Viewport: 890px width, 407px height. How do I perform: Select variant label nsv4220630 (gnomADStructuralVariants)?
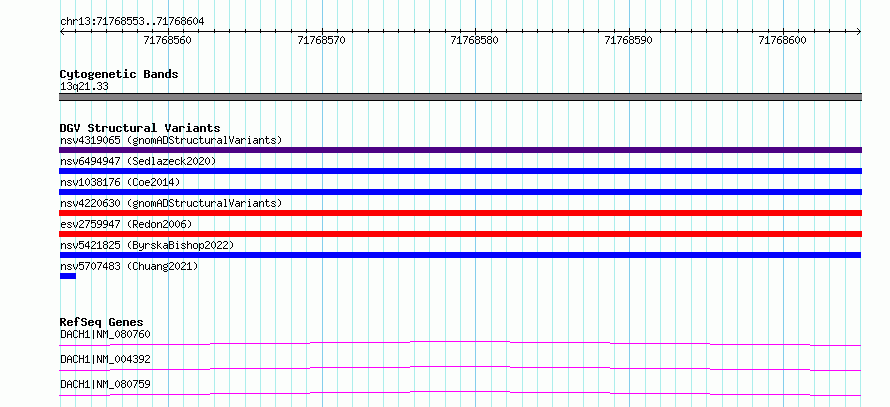pos(171,203)
